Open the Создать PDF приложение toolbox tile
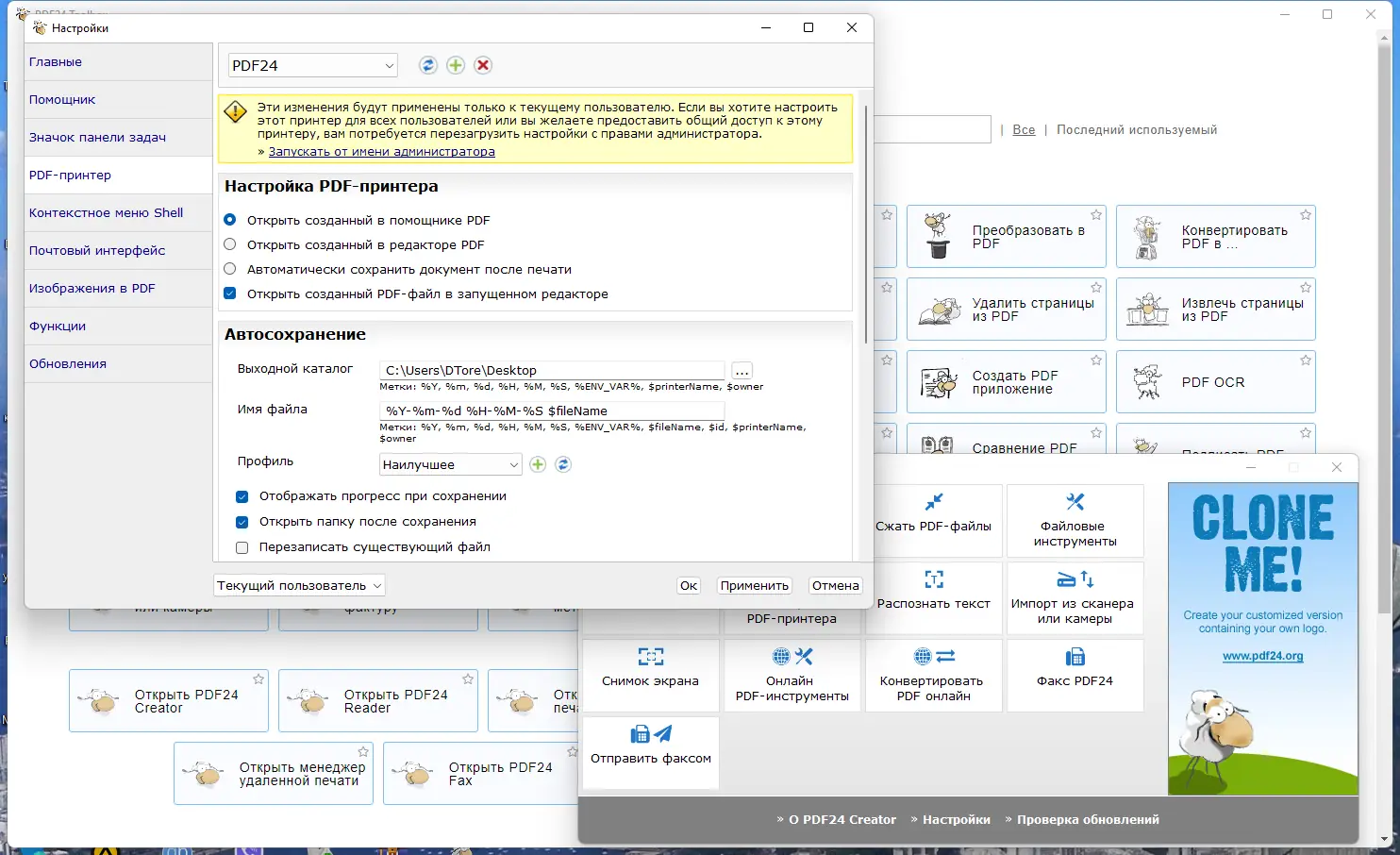 click(1007, 382)
